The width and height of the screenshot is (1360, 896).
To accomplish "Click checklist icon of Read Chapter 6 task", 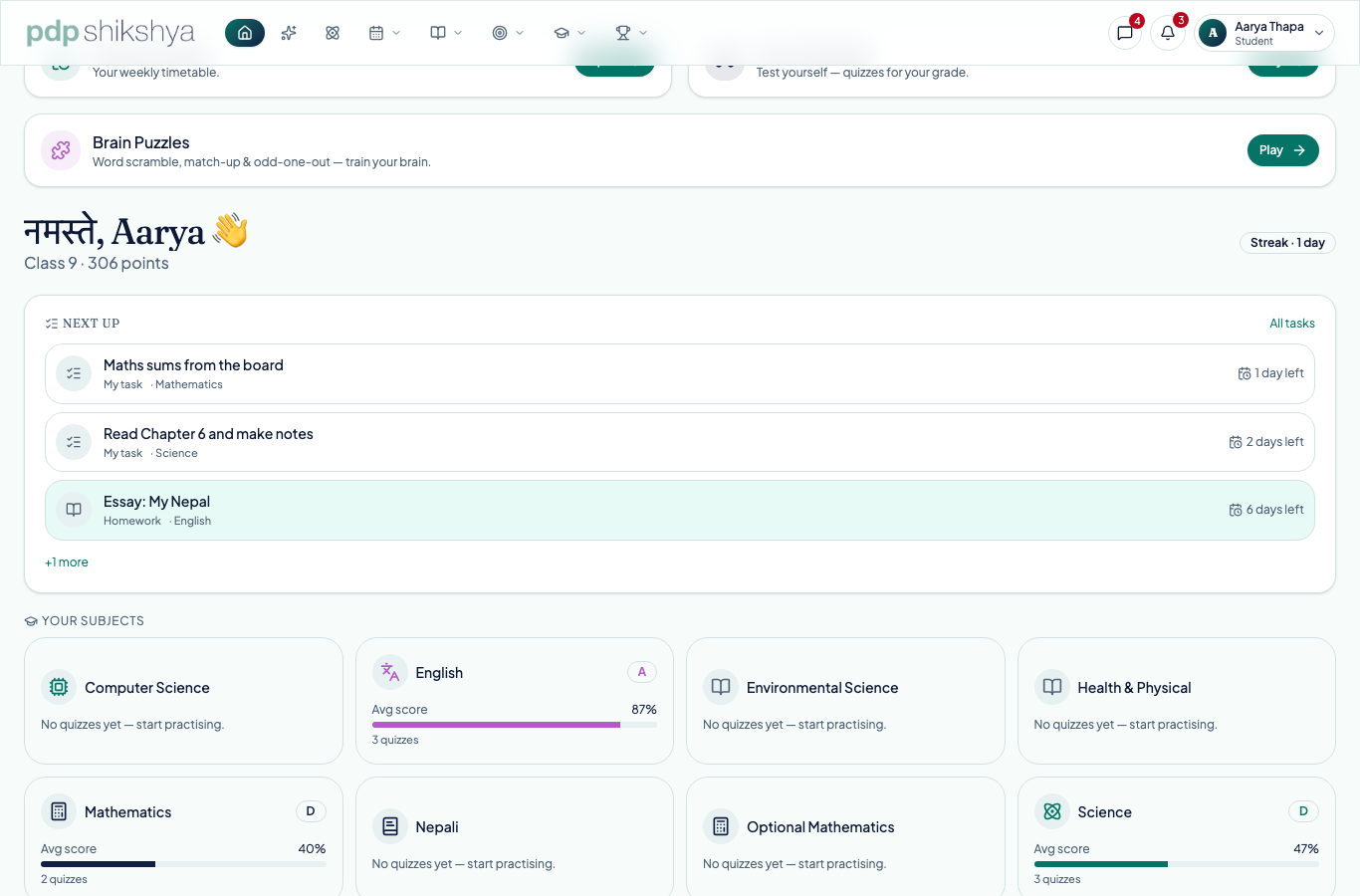I will 74,442.
